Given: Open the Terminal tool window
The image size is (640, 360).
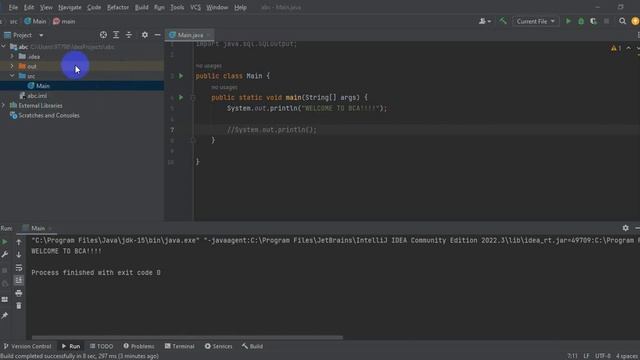Looking at the screenshot, I should 180,346.
